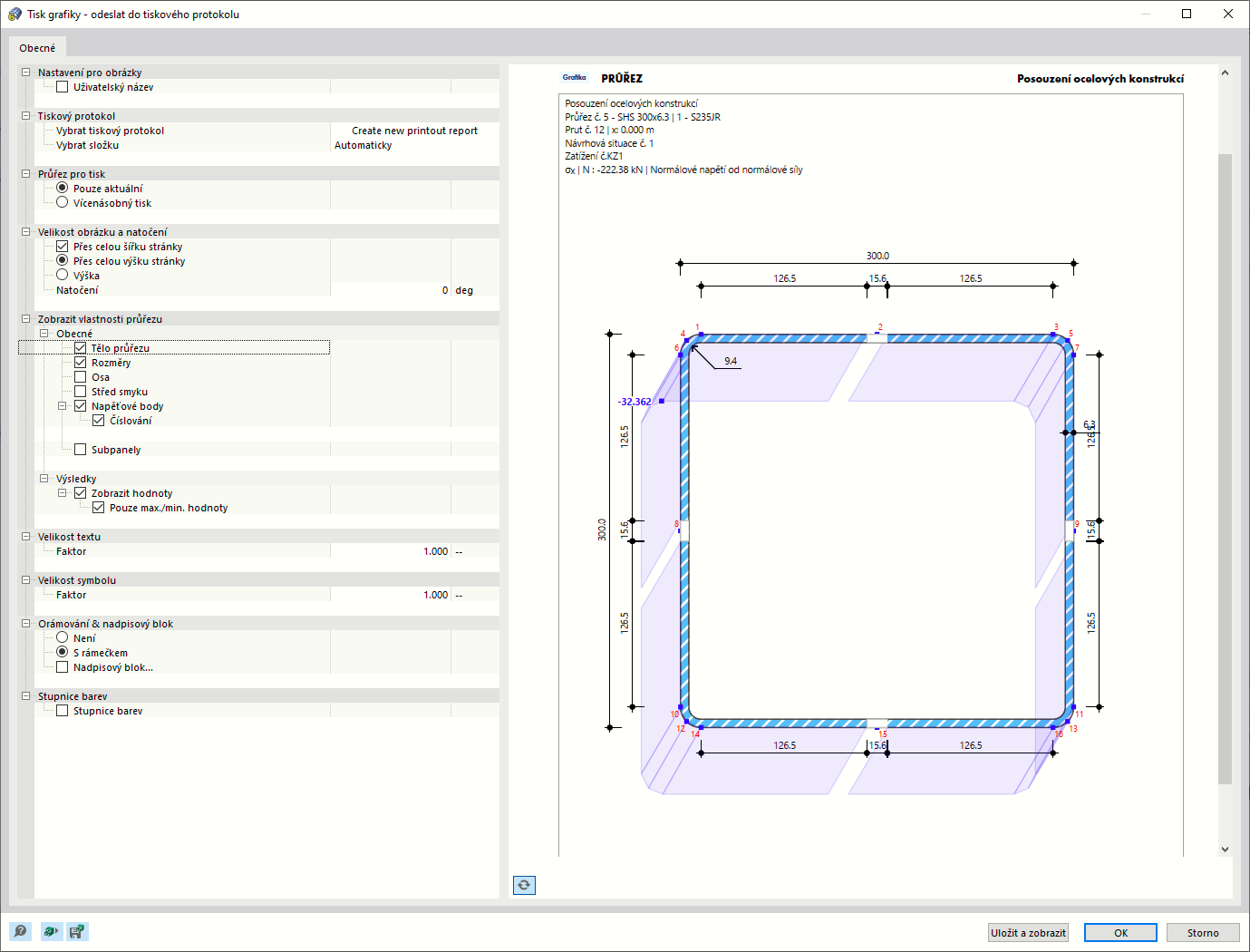Click the Natočení angle value field
The image size is (1250, 952).
391,290
